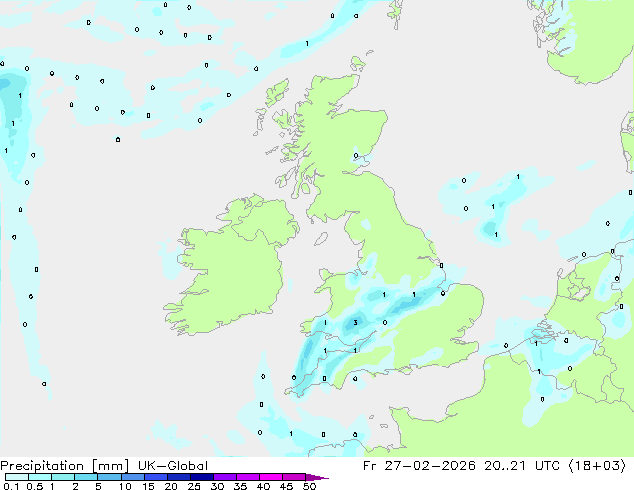Click the 40–45 mm magenta legend swatch
Viewport: 634px width, 490px height.
pyautogui.click(x=271, y=477)
